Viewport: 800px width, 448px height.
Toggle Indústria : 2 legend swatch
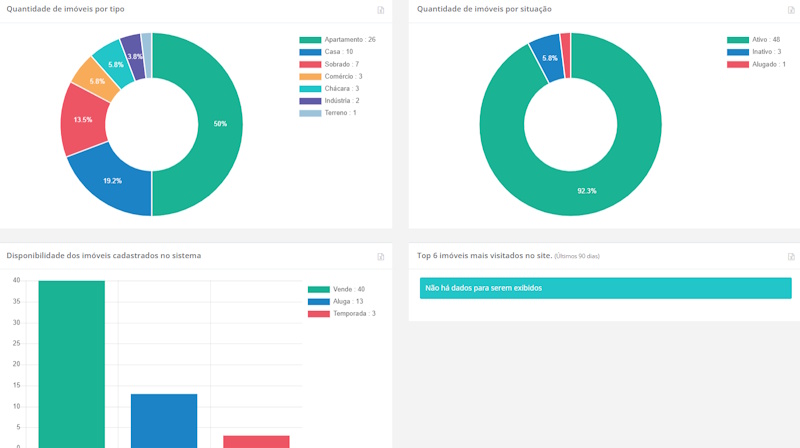(x=310, y=101)
